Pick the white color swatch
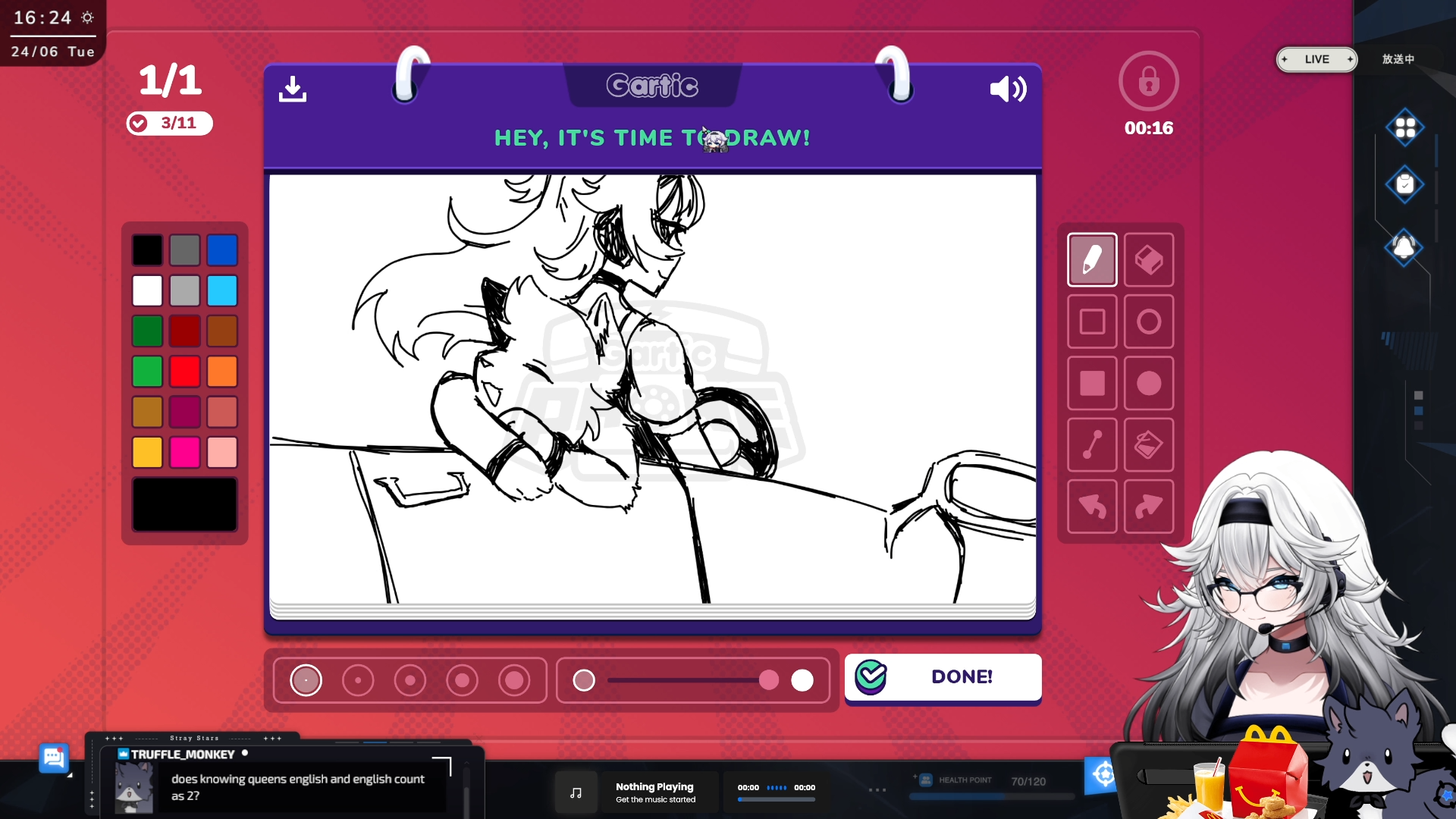Screen dimensions: 1456x819 coord(147,290)
